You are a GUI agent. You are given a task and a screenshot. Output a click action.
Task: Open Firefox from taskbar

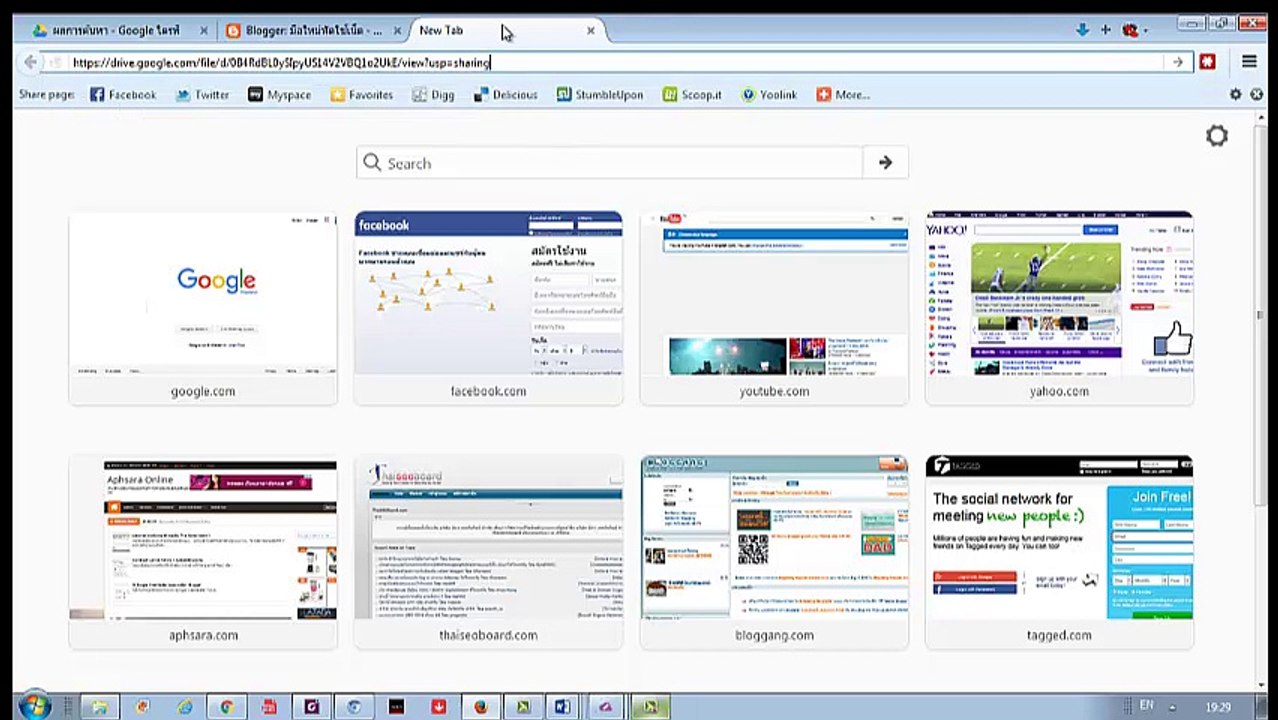(481, 707)
